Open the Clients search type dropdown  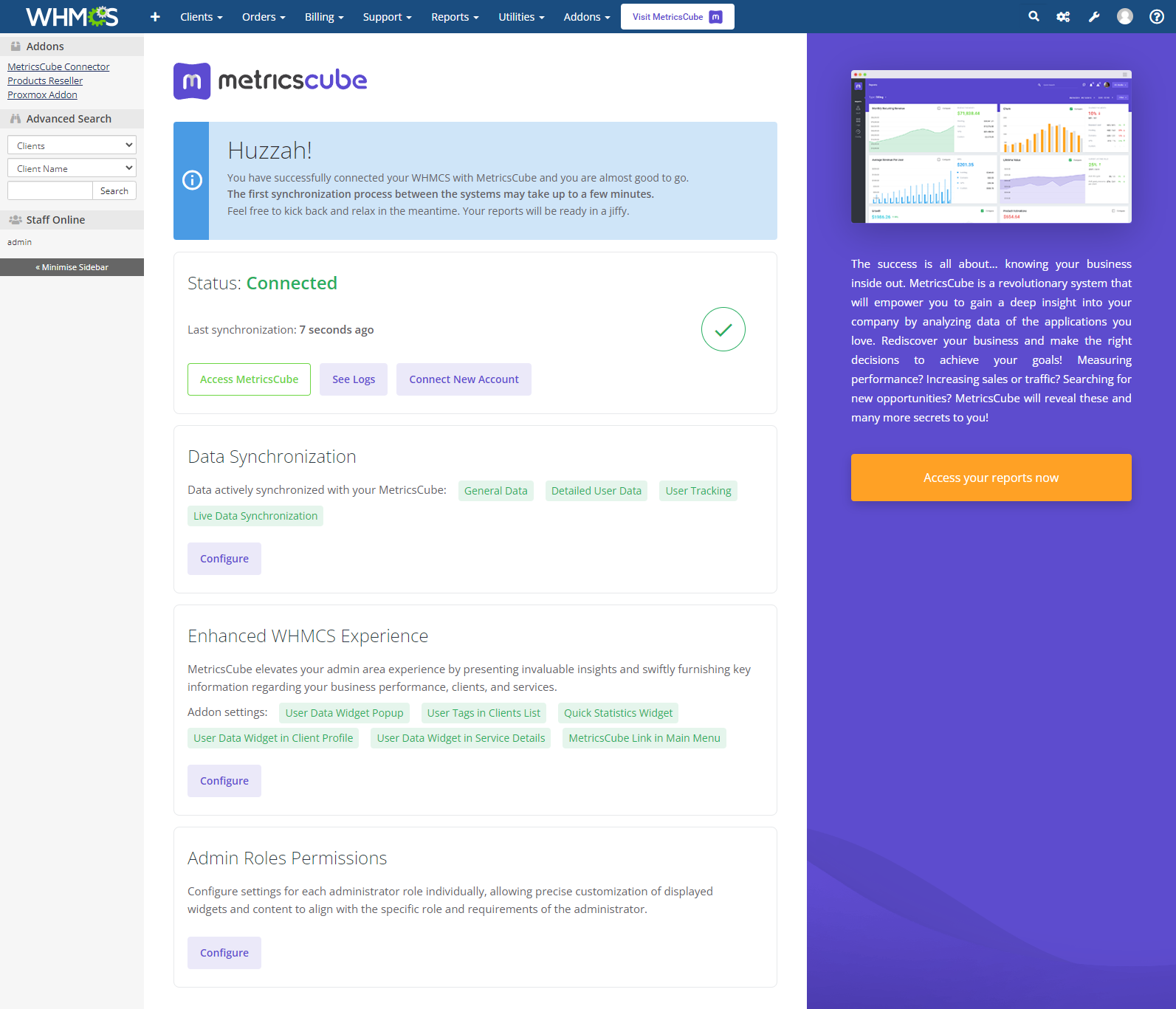point(72,145)
